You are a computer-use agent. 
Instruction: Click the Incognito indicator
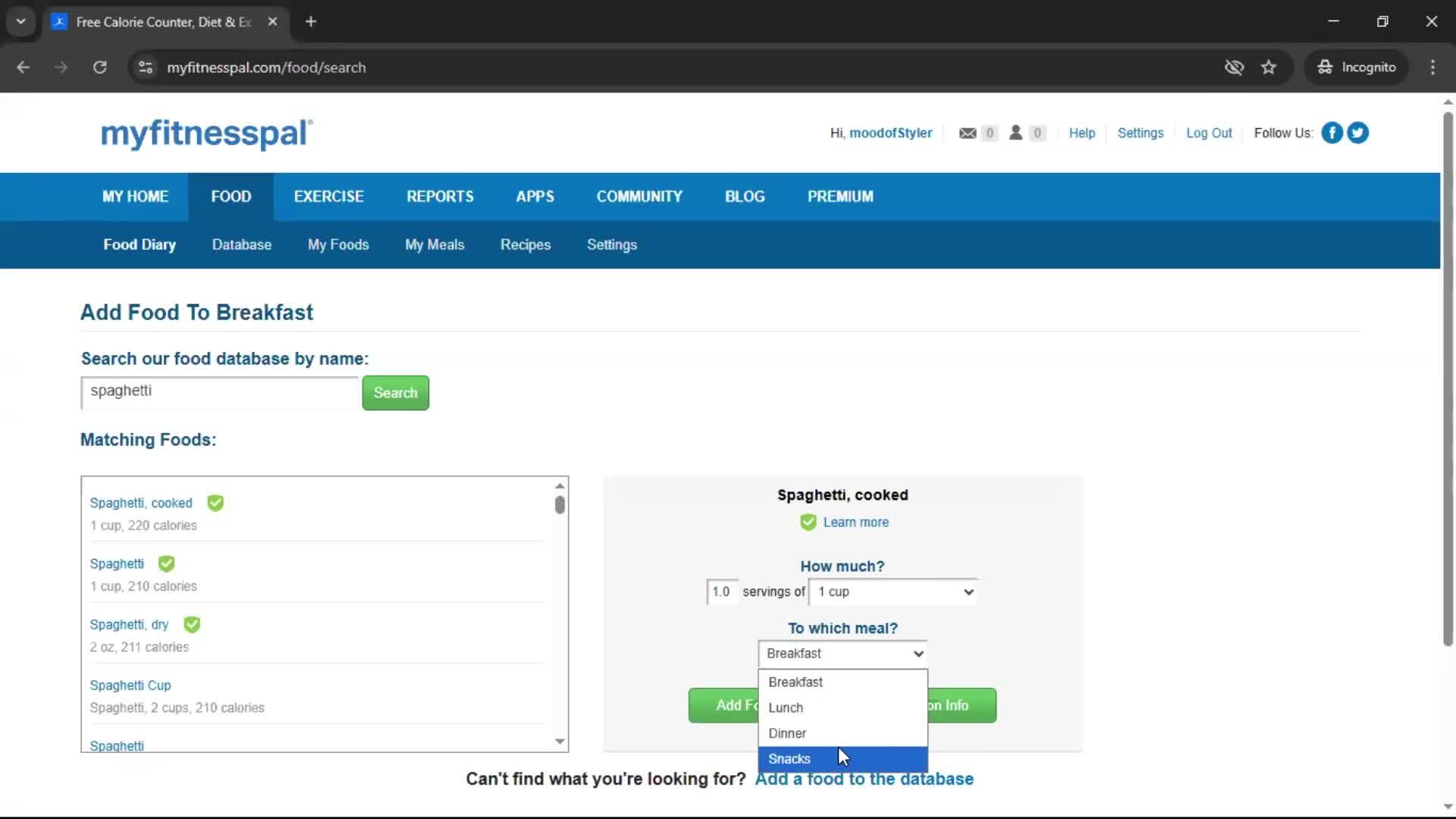coord(1357,67)
